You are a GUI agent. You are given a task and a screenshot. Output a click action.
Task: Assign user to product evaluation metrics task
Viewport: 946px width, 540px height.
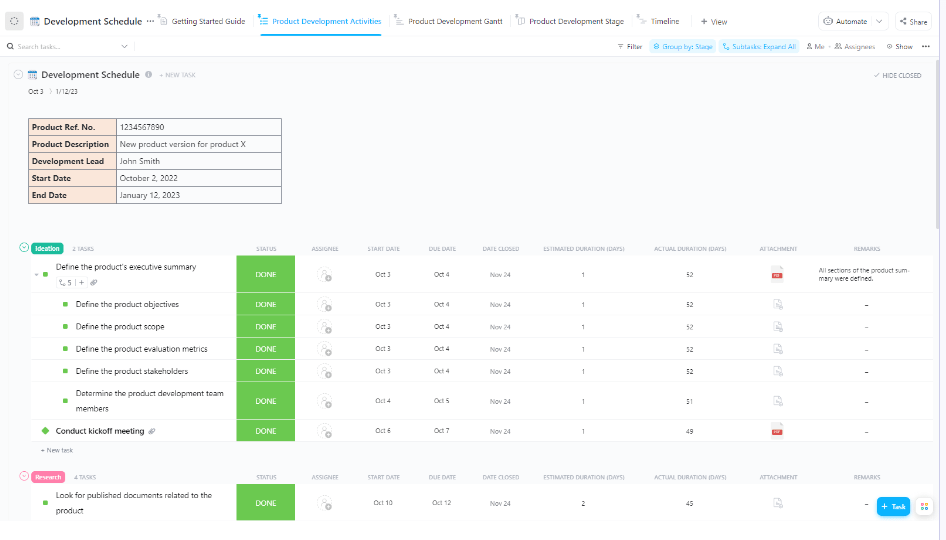(x=325, y=349)
